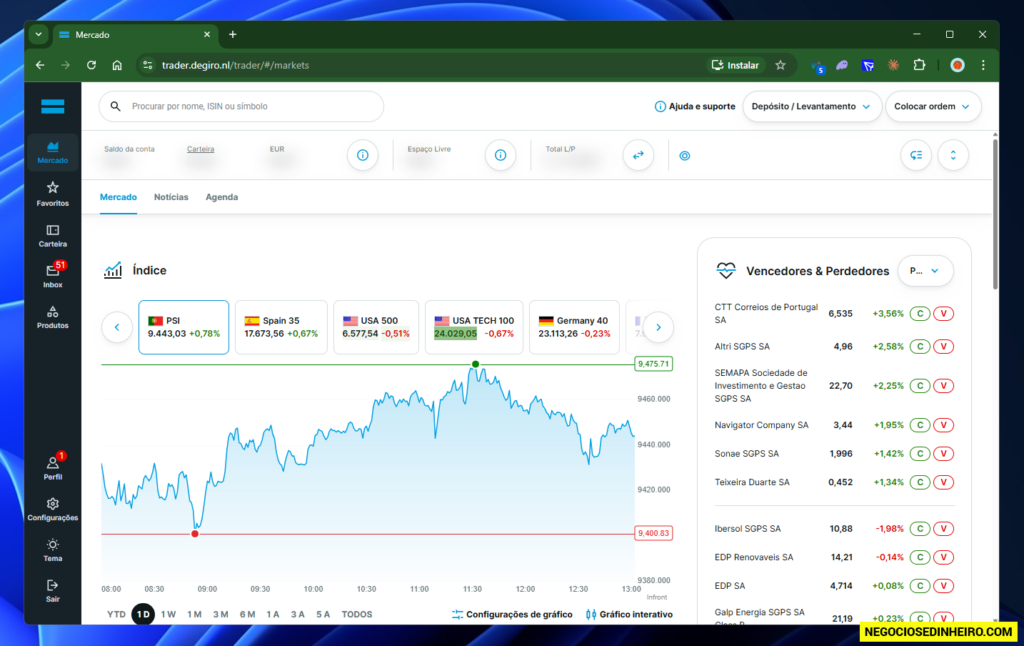
Task: Click the list settings icon in the account bar
Action: click(916, 155)
